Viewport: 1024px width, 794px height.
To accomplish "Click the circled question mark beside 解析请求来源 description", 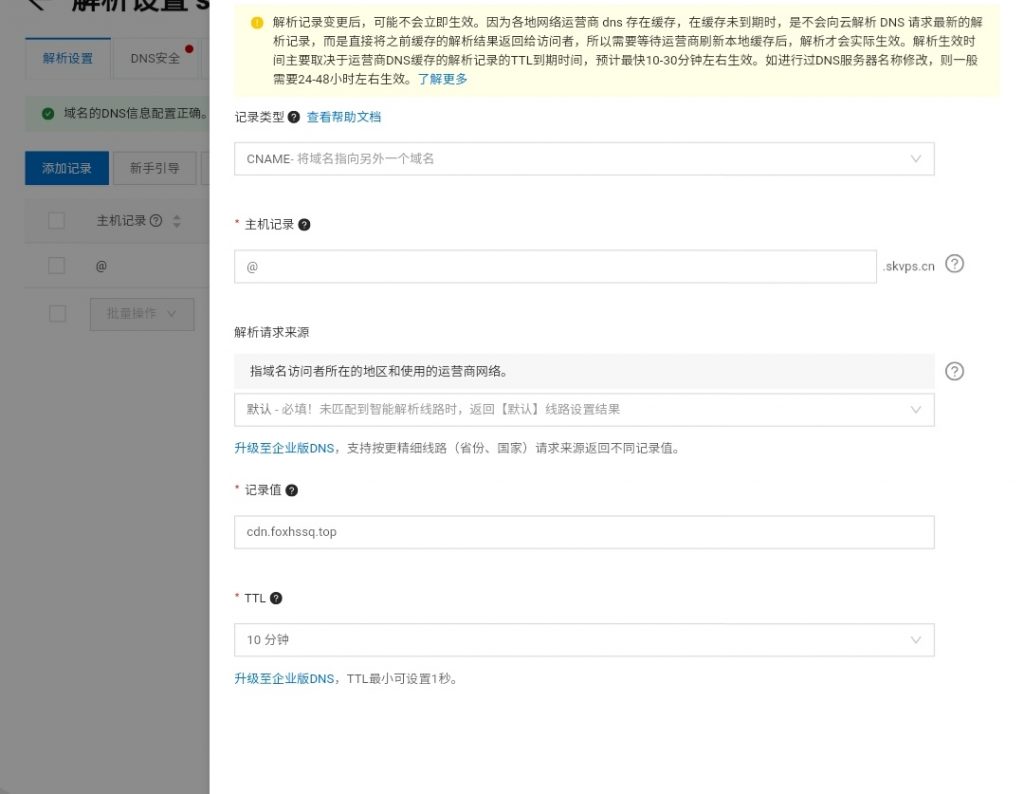I will (954, 371).
